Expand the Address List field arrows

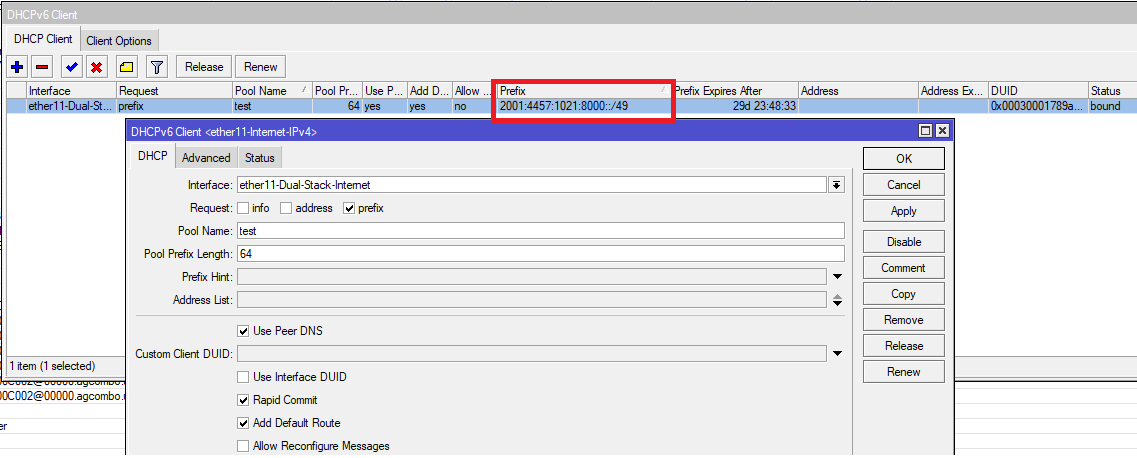(838, 299)
